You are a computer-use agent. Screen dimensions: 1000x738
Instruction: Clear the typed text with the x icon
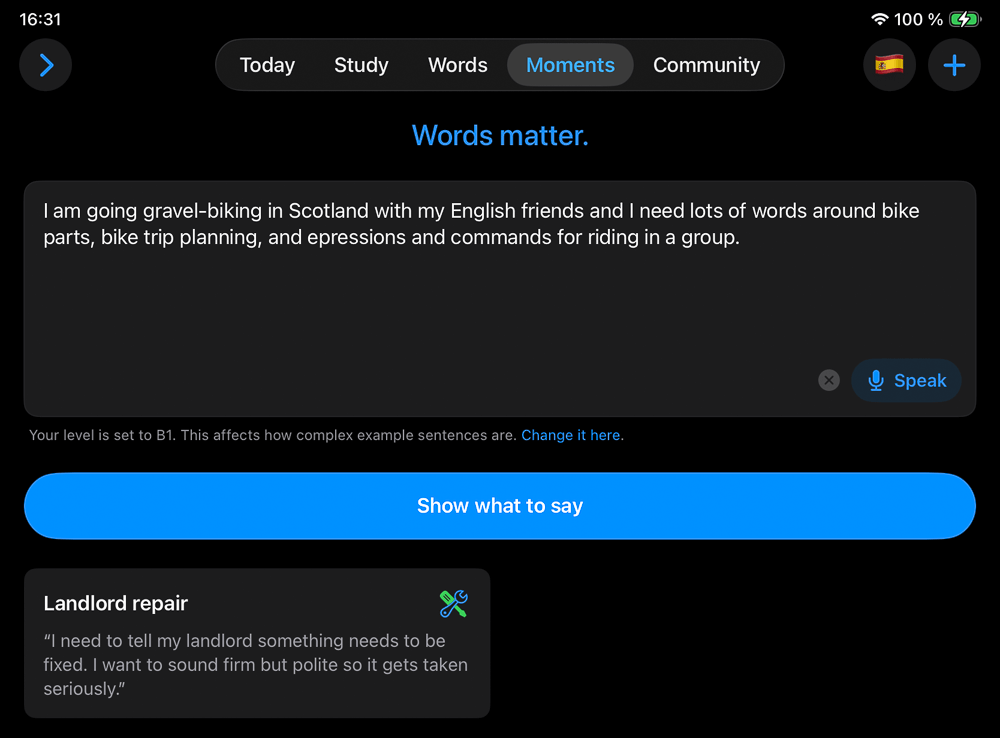[x=829, y=380]
